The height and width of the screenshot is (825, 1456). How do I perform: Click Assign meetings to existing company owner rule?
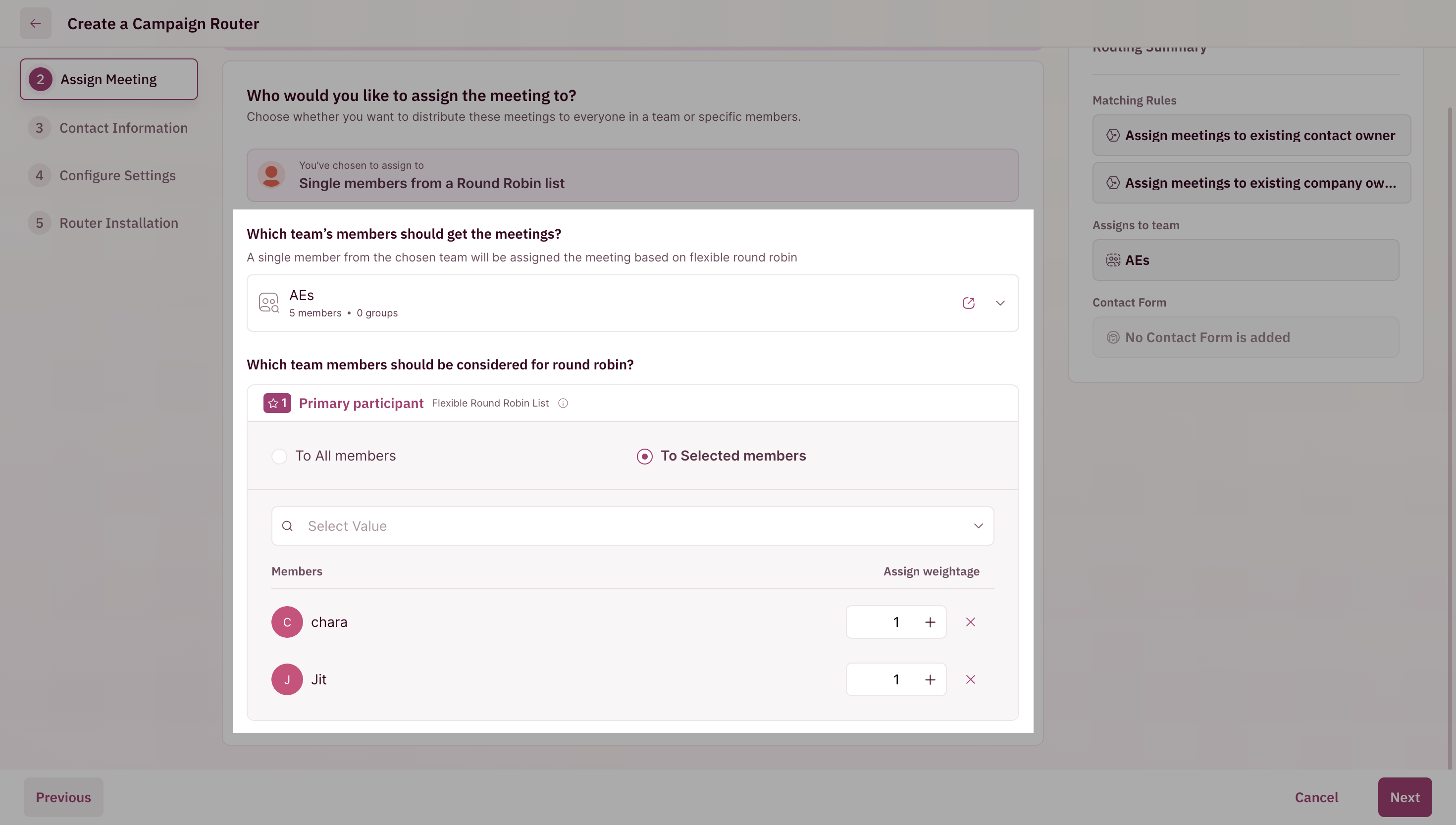[1251, 183]
